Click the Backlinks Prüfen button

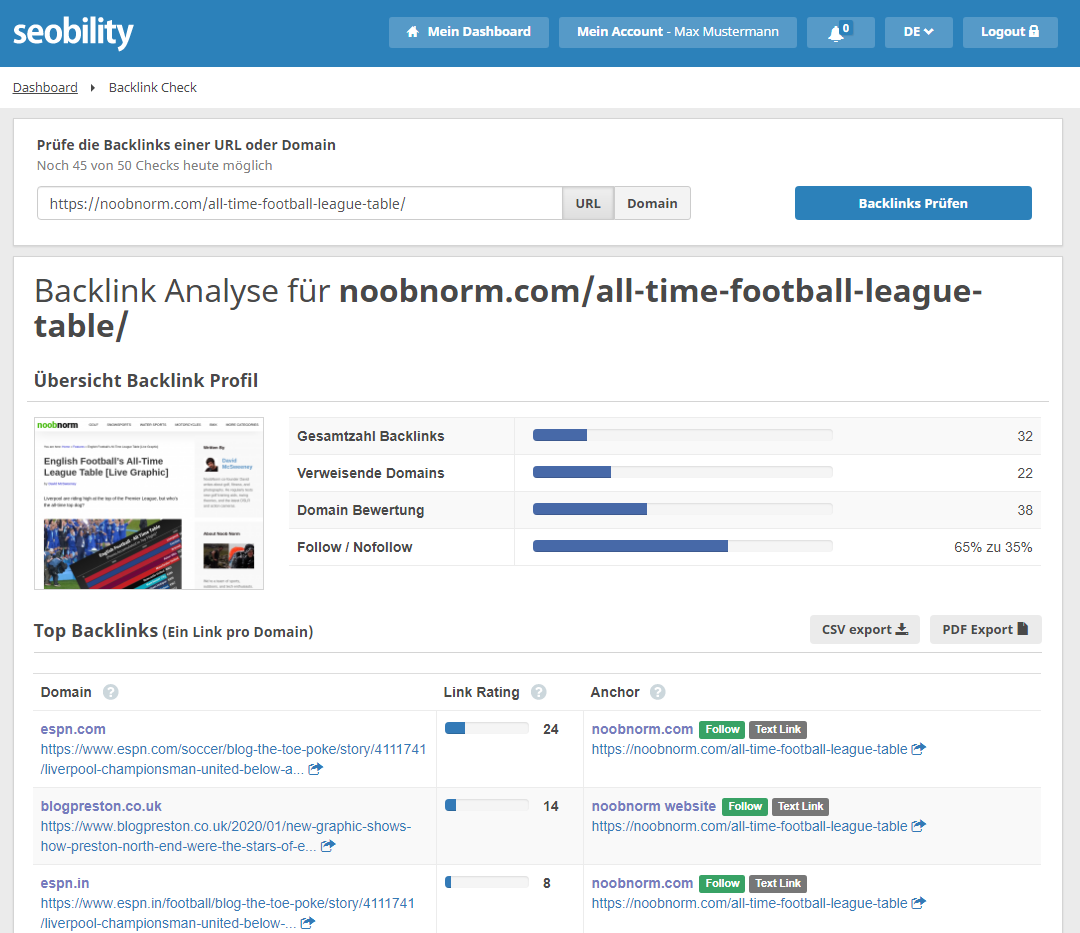(x=913, y=203)
